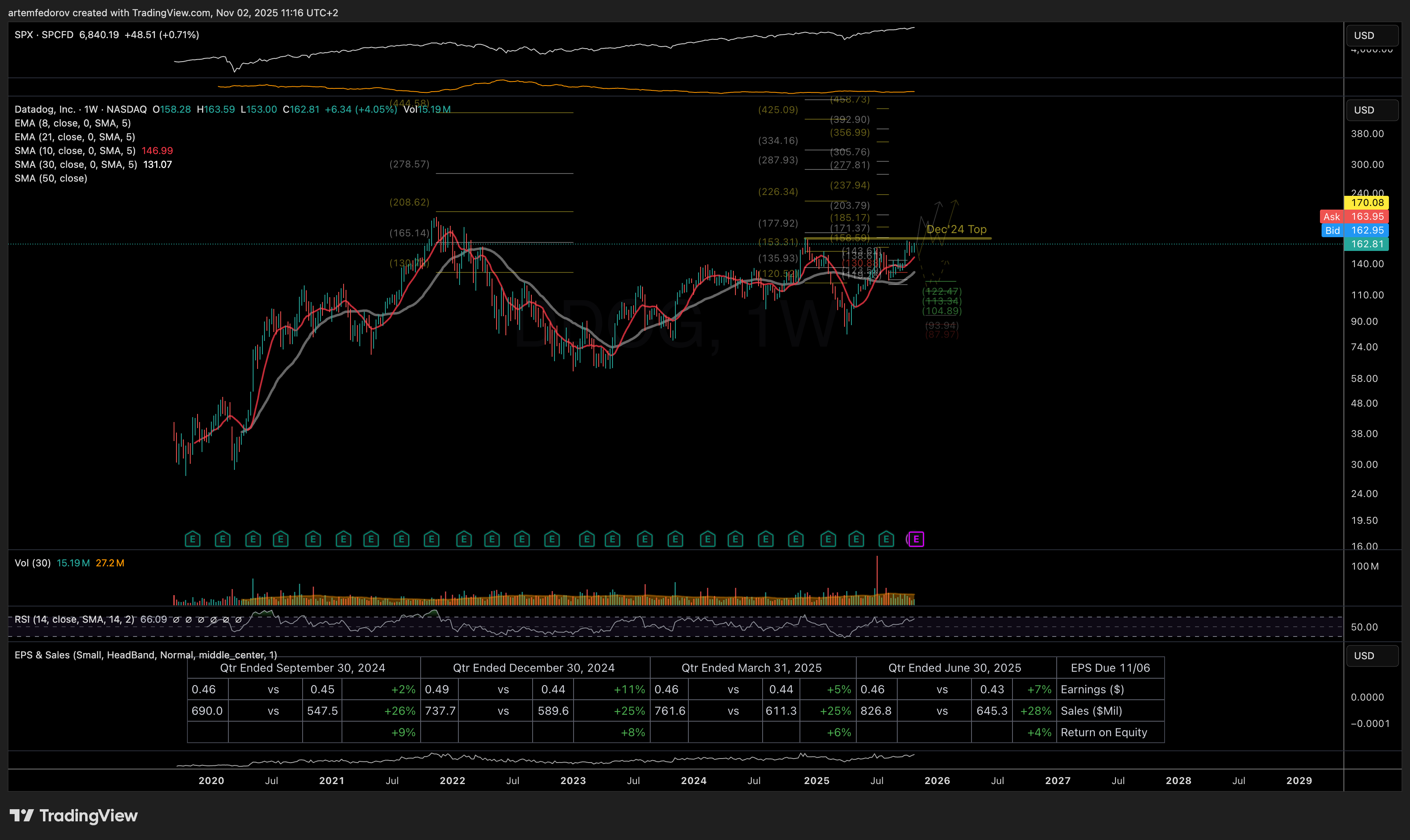Open the USD currency selector in Datadog pane
The height and width of the screenshot is (840, 1410).
coord(1372,110)
